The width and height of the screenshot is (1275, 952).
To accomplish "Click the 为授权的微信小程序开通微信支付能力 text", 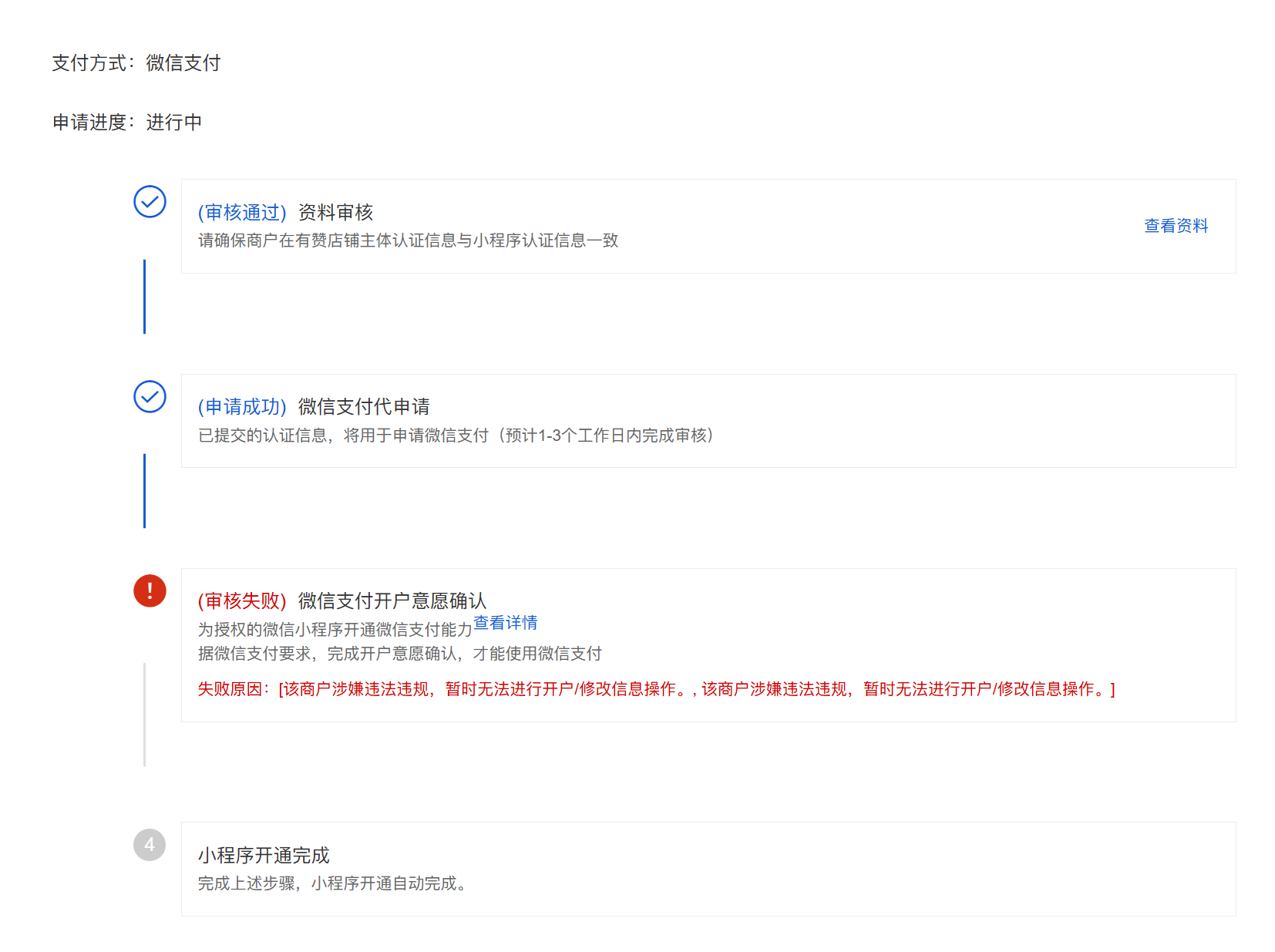I will tap(335, 630).
